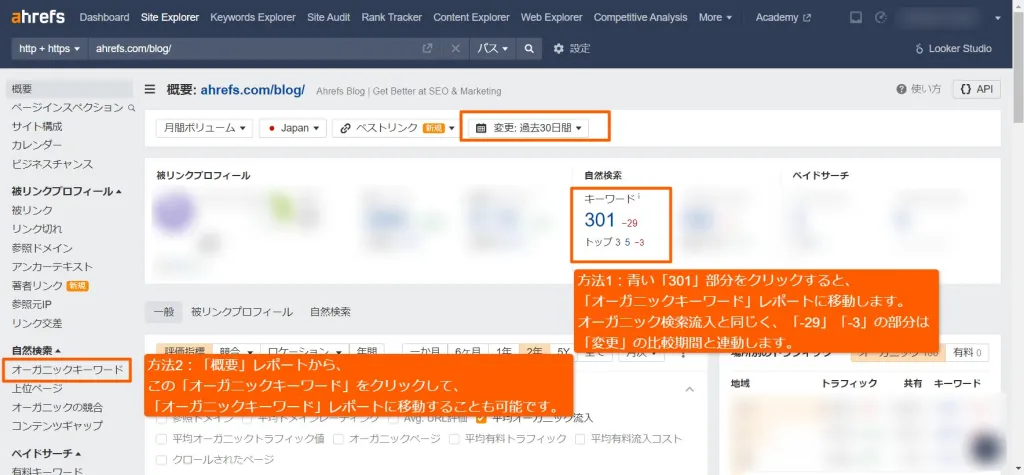Open Looker Studio integration

pyautogui.click(x=953, y=48)
